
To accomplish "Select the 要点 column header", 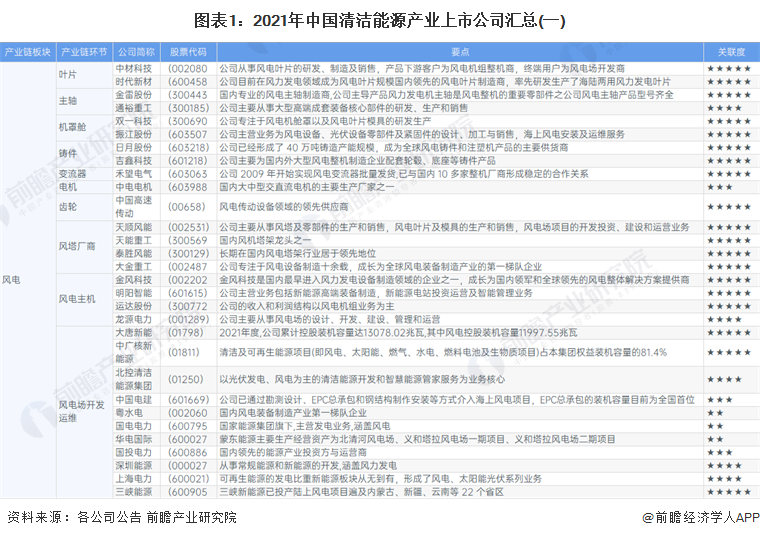I will (x=460, y=52).
